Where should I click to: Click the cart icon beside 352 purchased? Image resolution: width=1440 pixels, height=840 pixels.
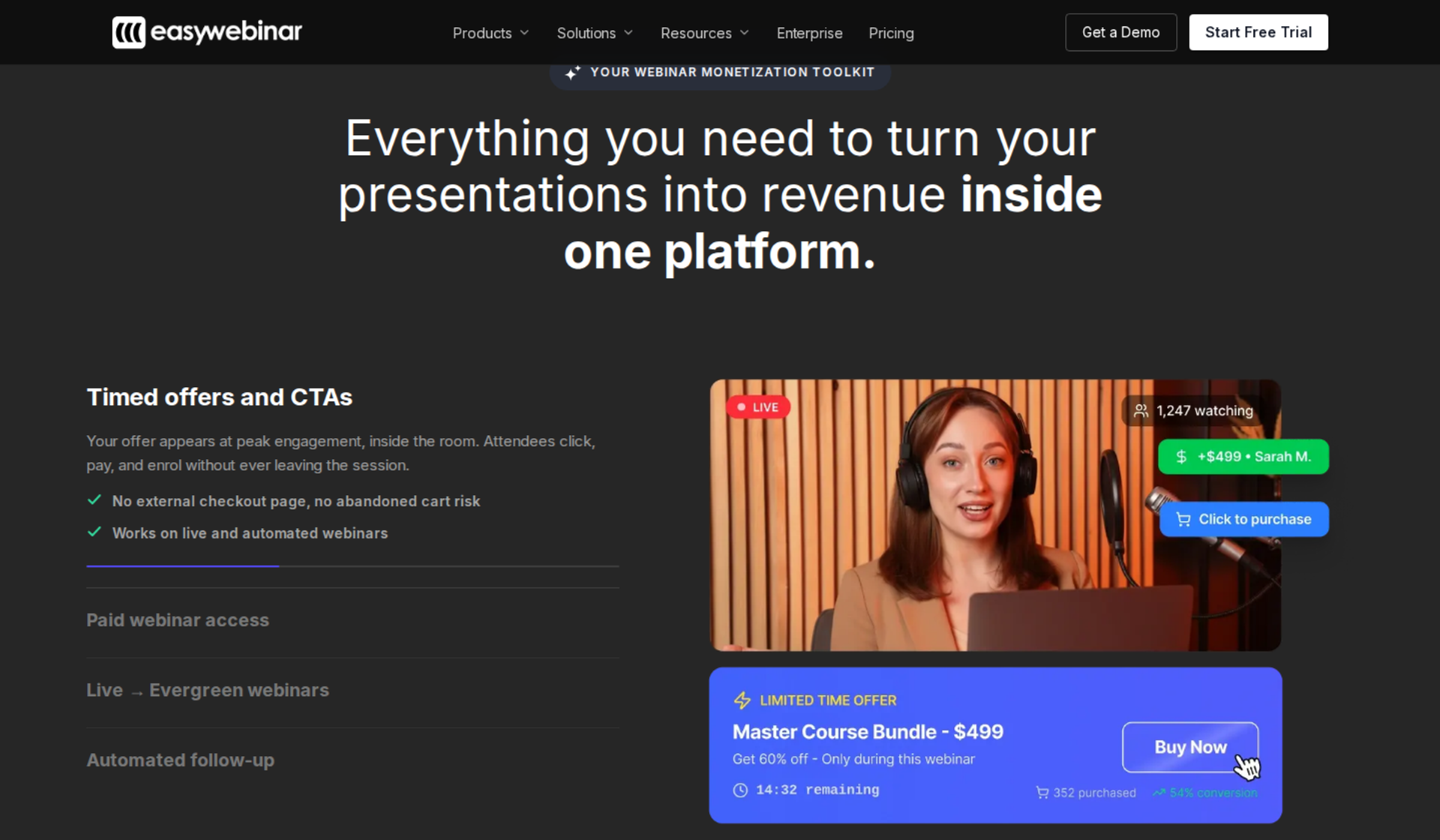1042,793
